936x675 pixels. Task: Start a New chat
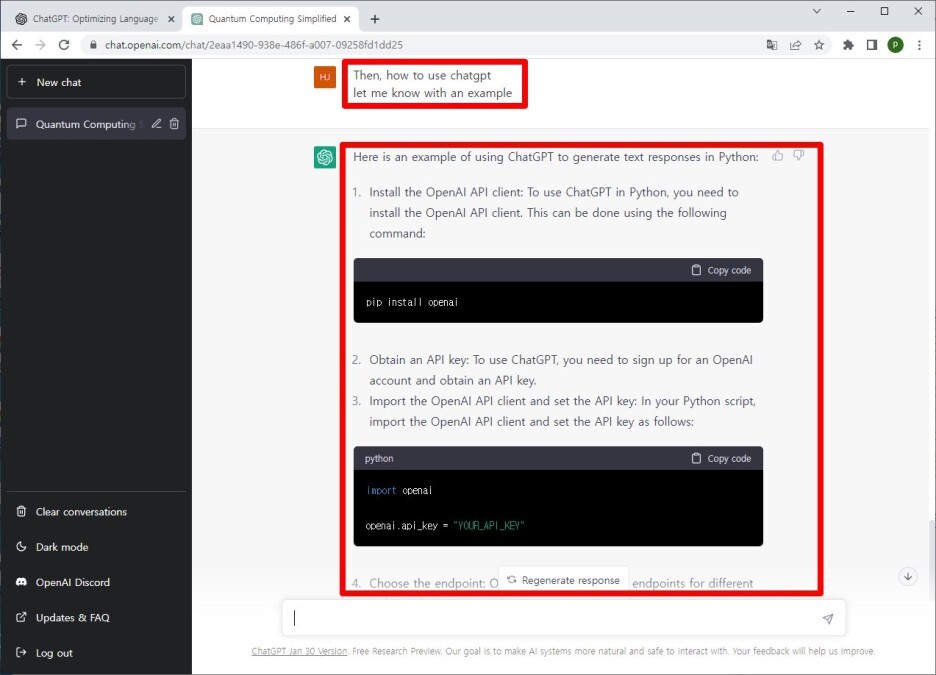(96, 82)
